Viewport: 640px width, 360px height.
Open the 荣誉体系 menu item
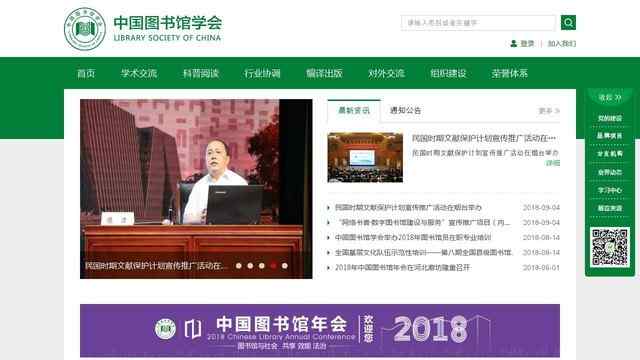pos(510,73)
